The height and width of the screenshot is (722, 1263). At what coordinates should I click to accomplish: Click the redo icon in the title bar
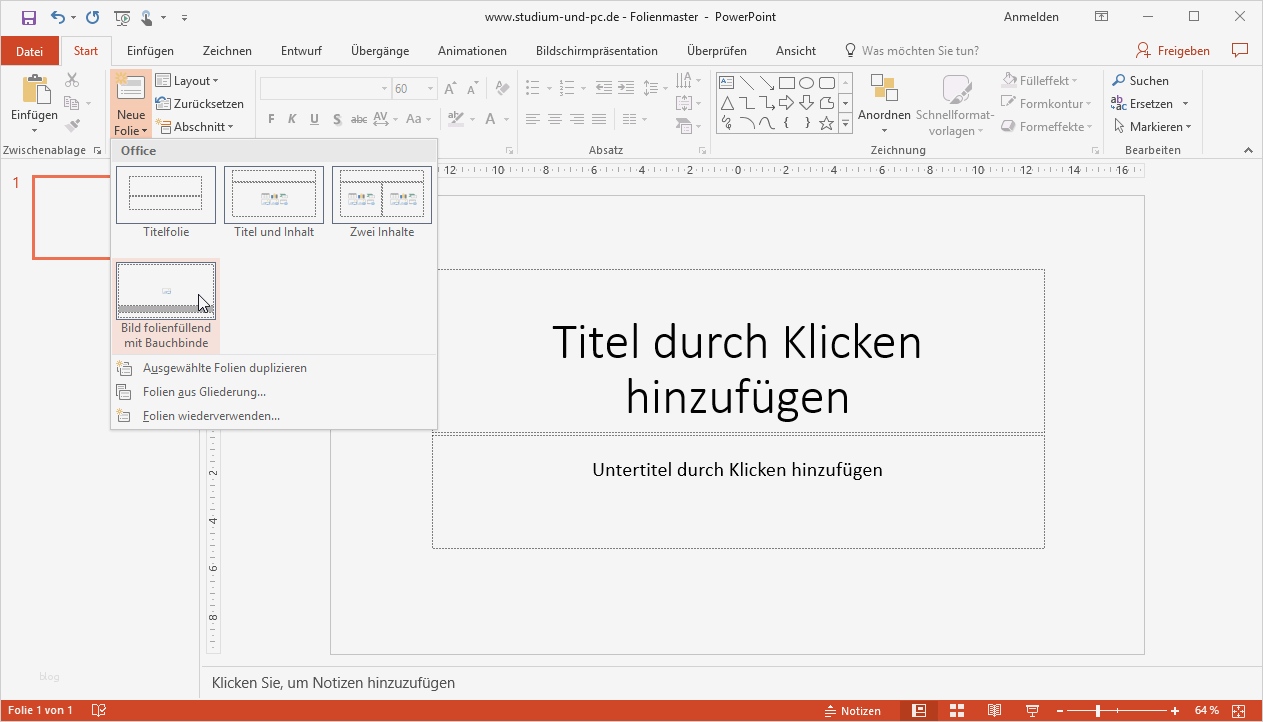[x=92, y=17]
